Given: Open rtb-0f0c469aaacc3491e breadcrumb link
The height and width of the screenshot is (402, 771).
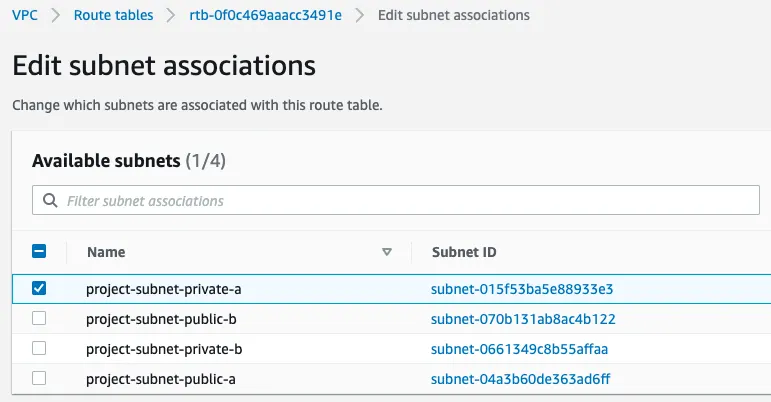Looking at the screenshot, I should (x=266, y=15).
